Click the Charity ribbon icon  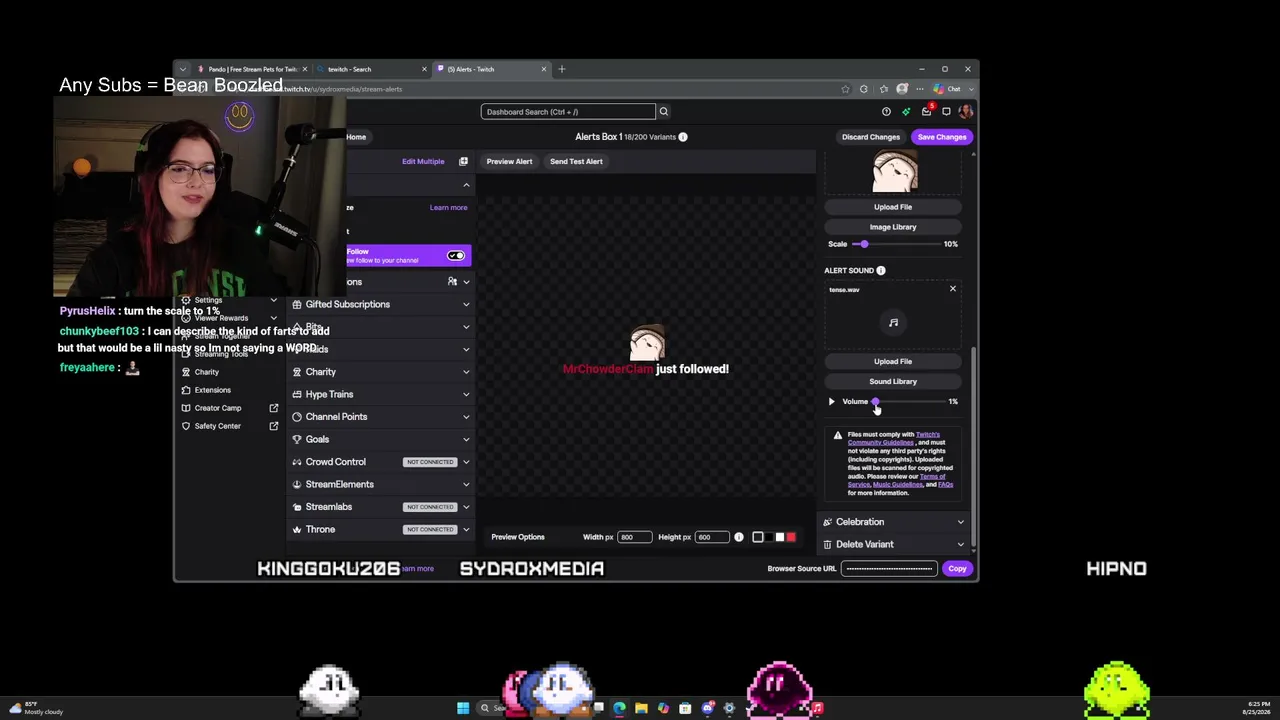click(297, 372)
